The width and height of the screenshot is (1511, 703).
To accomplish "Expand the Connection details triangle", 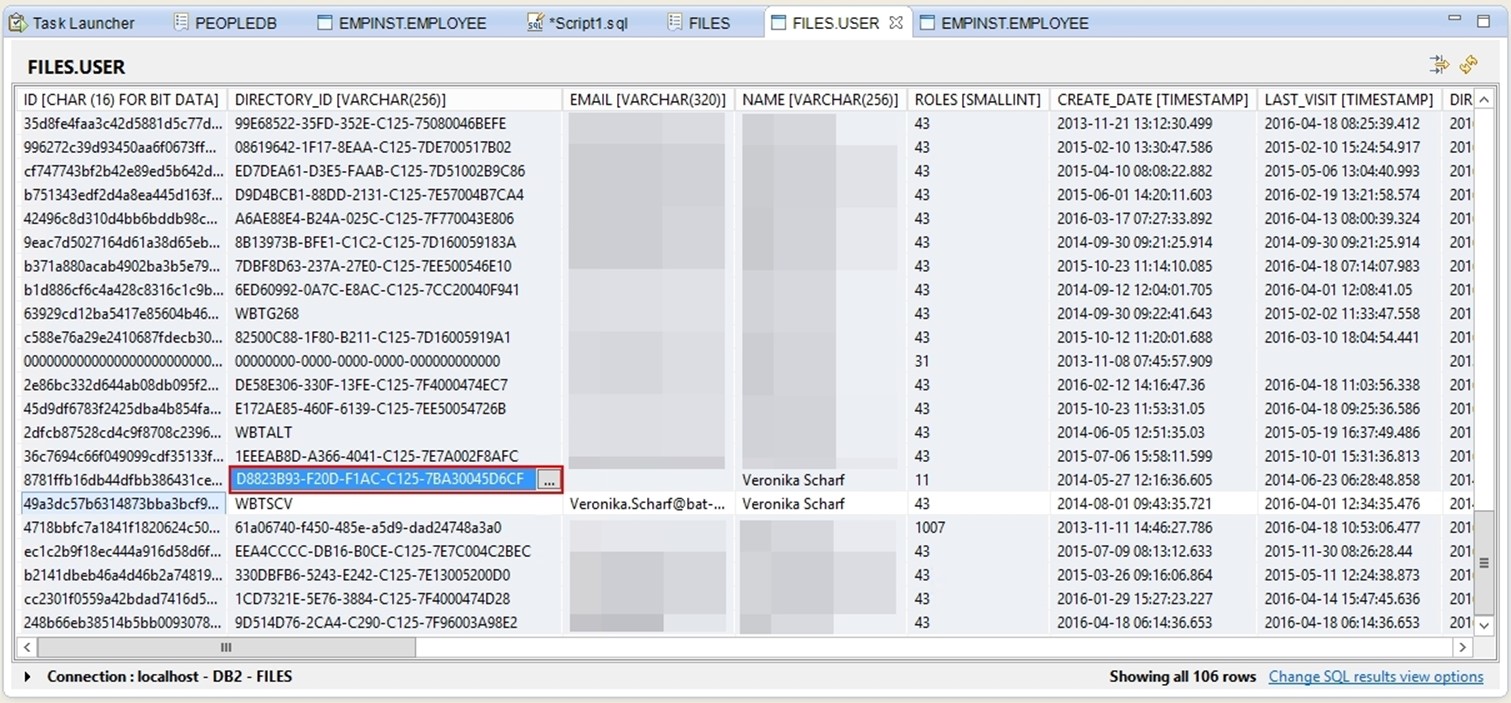I will [28, 677].
